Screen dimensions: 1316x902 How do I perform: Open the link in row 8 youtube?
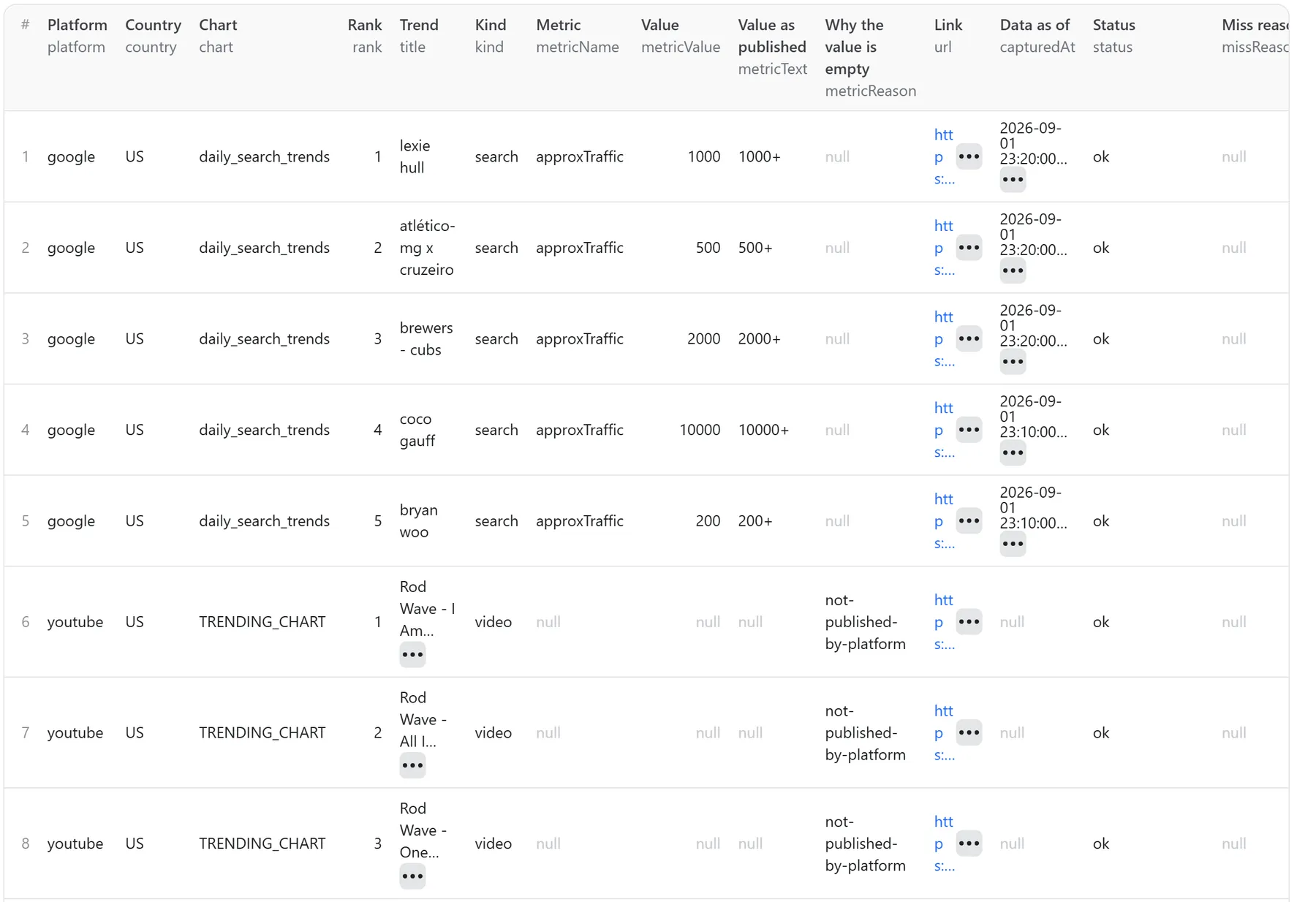(x=944, y=844)
